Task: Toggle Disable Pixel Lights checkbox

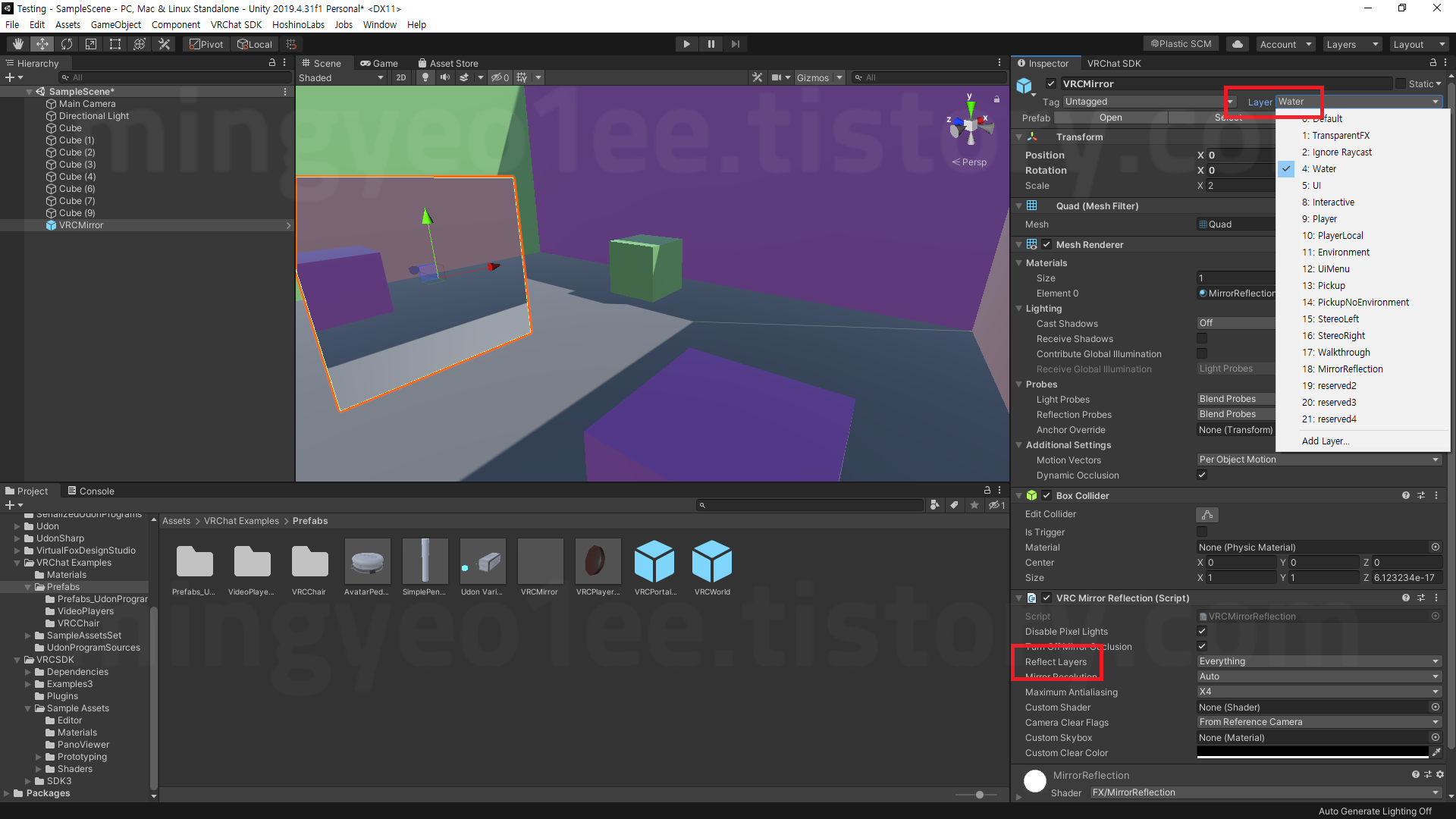Action: click(x=1202, y=631)
